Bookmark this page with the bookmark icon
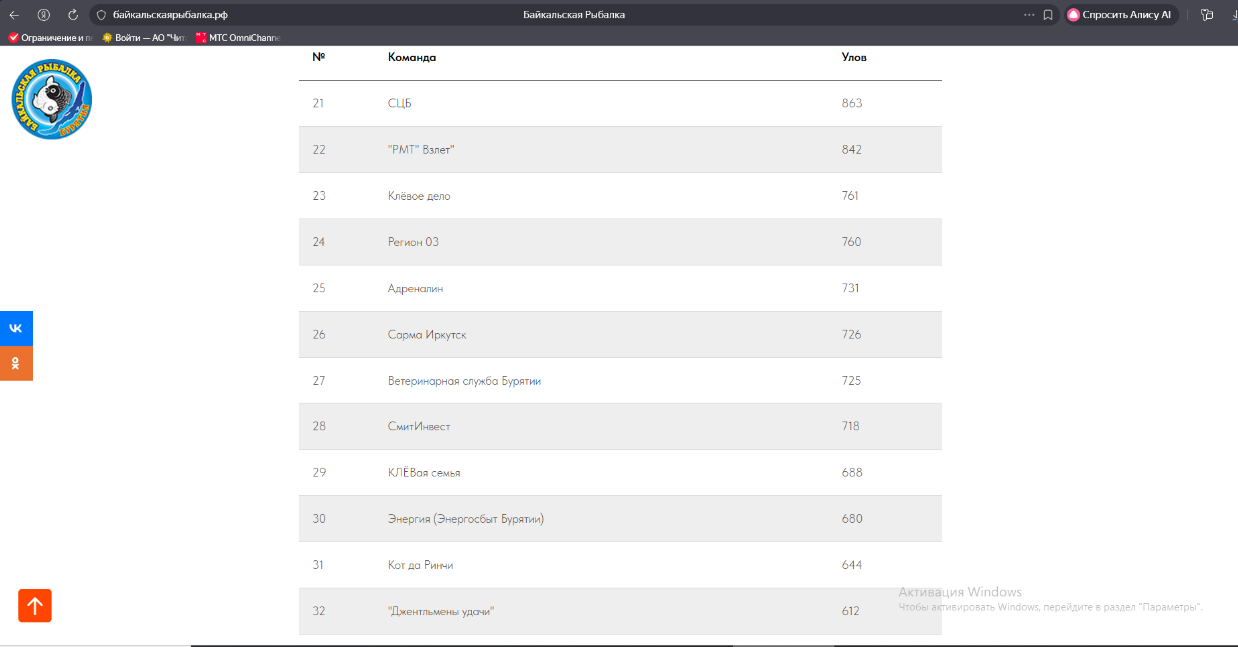Screen dimensions: 1238x647 pyautogui.click(x=1048, y=15)
